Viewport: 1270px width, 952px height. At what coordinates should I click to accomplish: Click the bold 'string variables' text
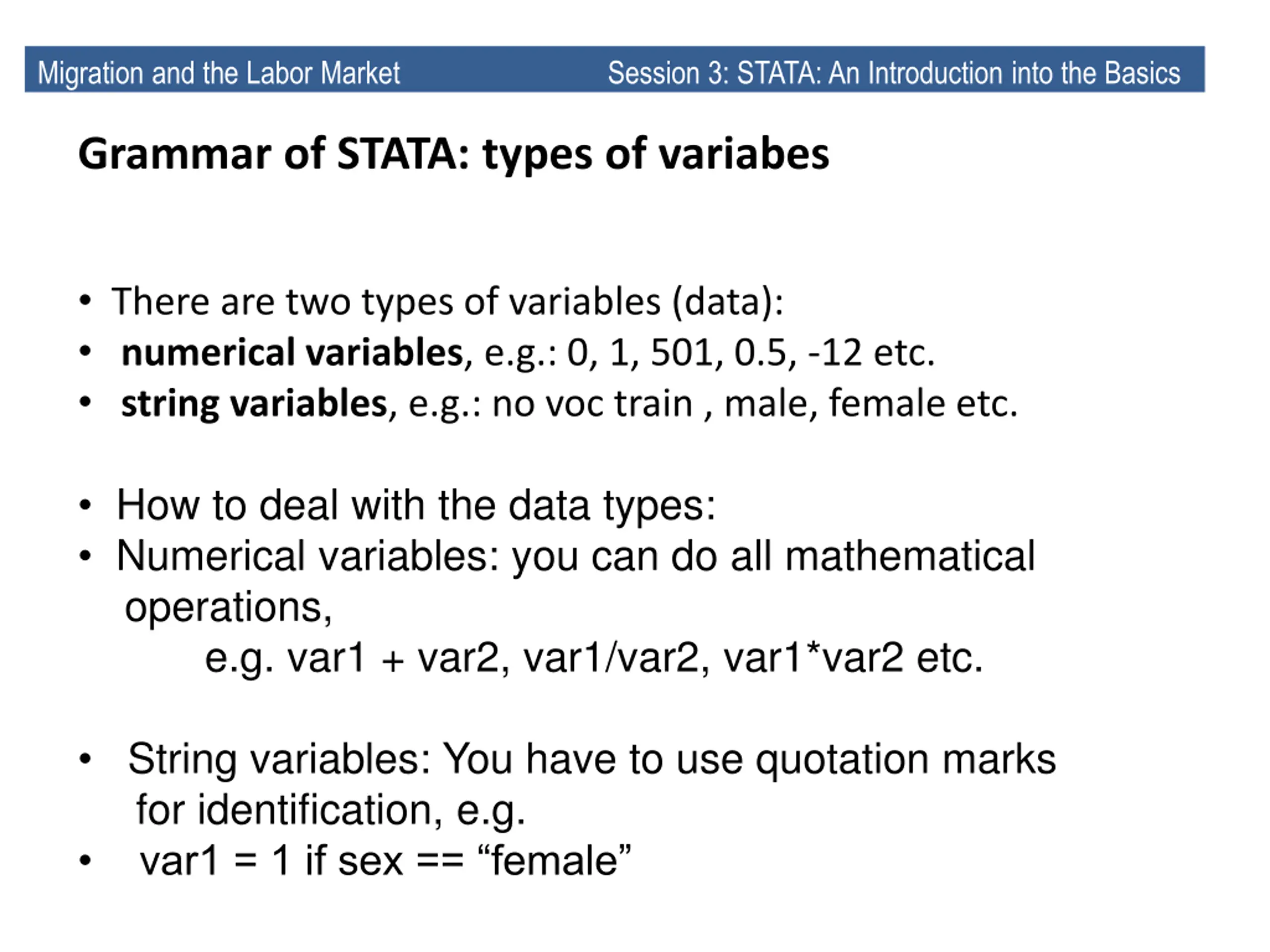(254, 404)
